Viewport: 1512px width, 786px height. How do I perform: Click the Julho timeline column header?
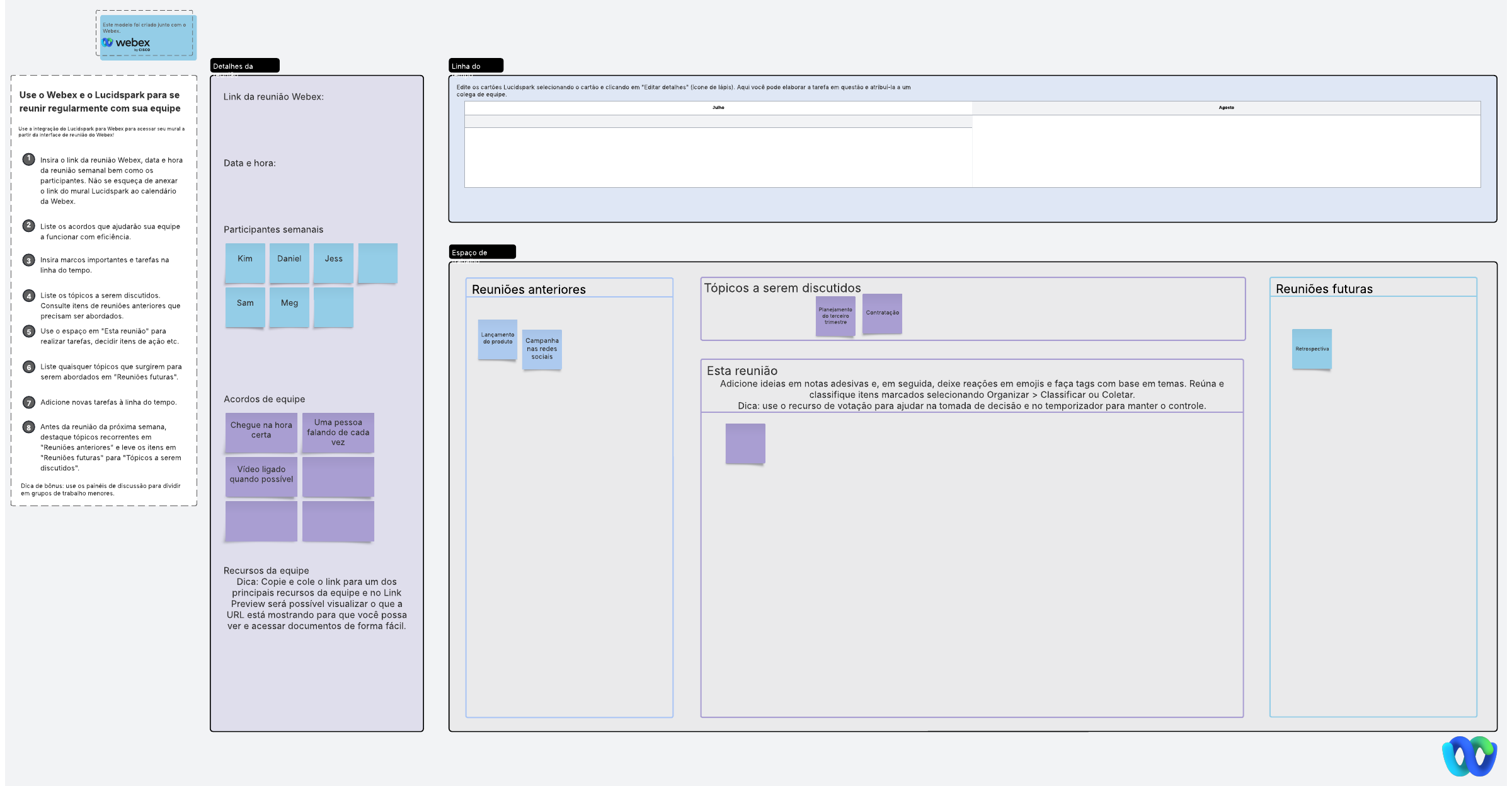click(x=718, y=108)
